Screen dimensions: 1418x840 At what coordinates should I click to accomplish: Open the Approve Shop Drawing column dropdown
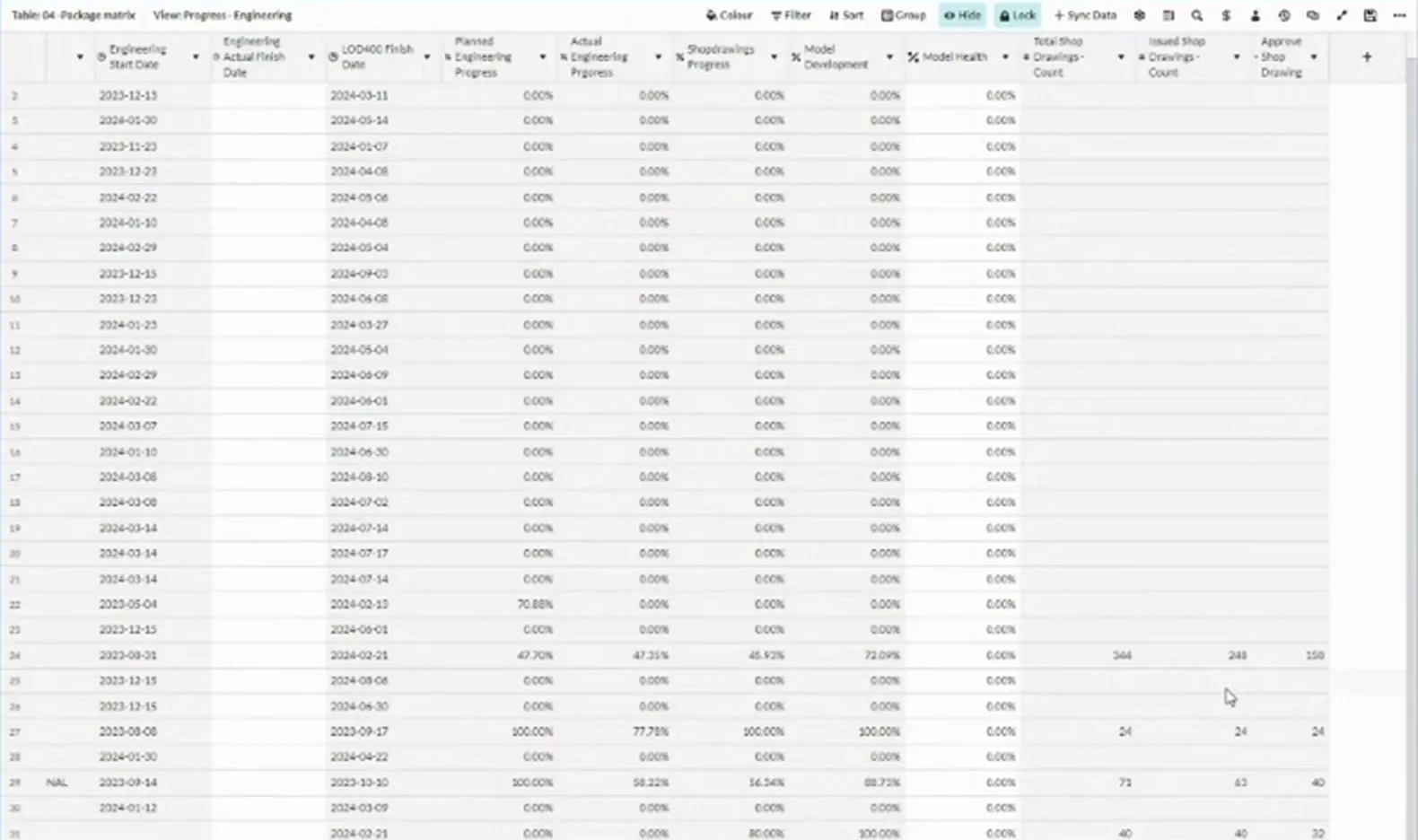(x=1314, y=57)
